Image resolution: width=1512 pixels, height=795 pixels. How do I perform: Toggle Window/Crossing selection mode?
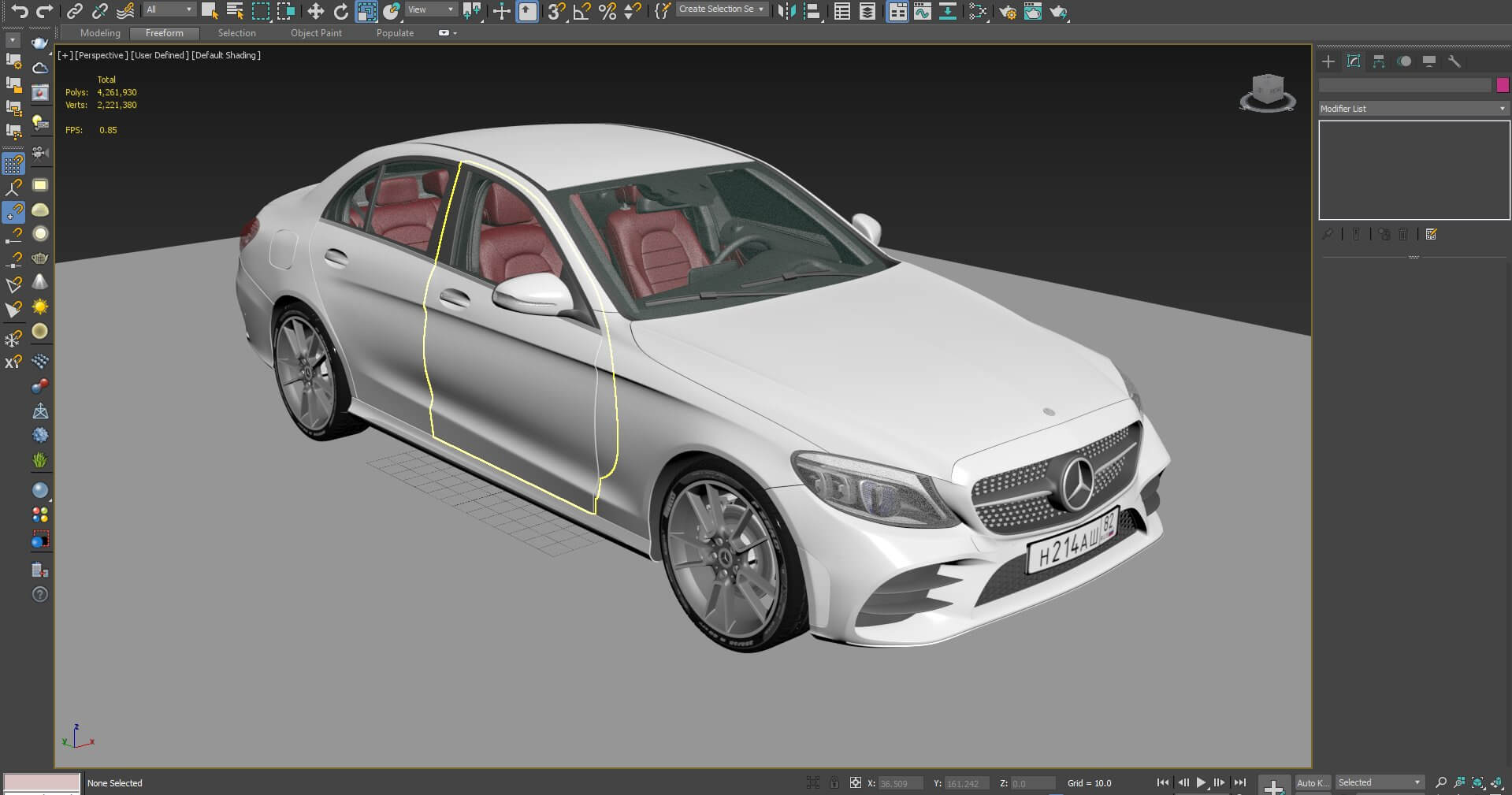[x=286, y=11]
